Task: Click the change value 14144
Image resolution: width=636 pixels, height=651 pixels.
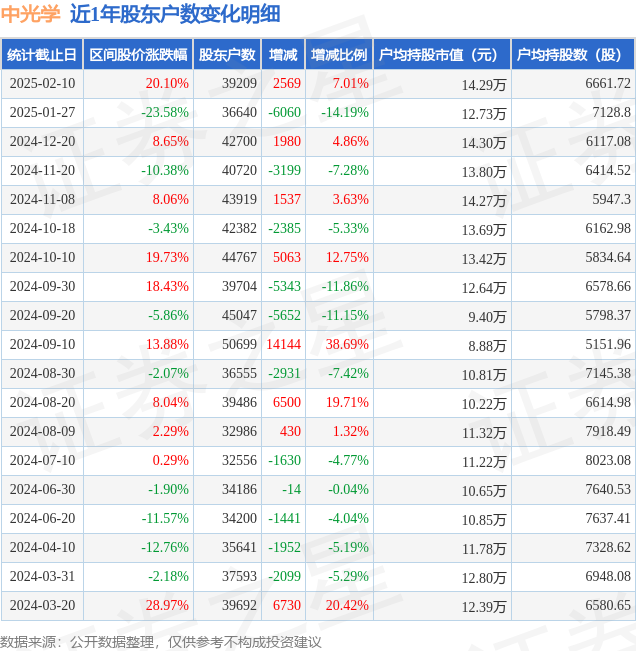Action: pyautogui.click(x=284, y=344)
